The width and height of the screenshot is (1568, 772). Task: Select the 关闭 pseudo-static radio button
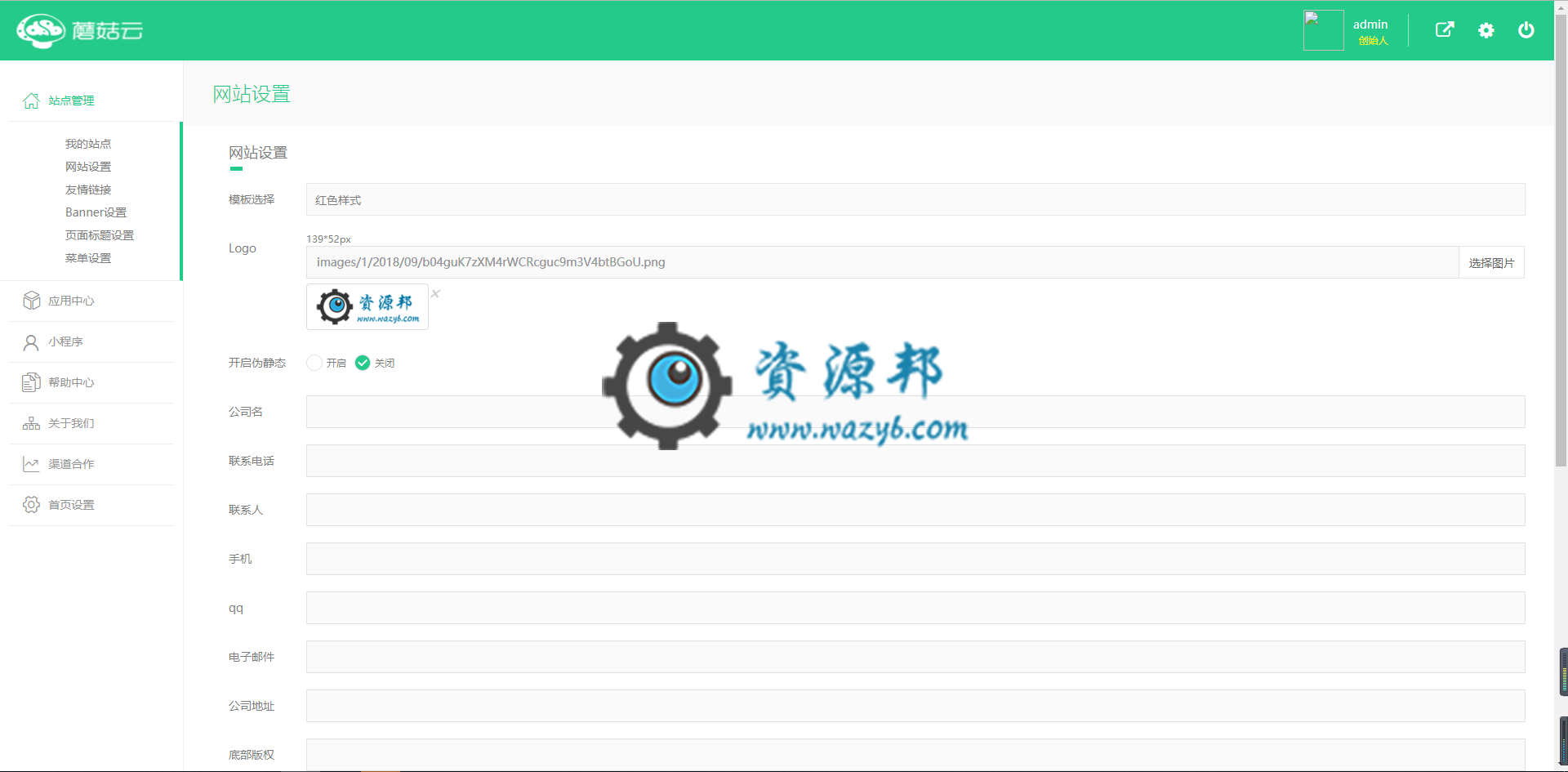[363, 363]
